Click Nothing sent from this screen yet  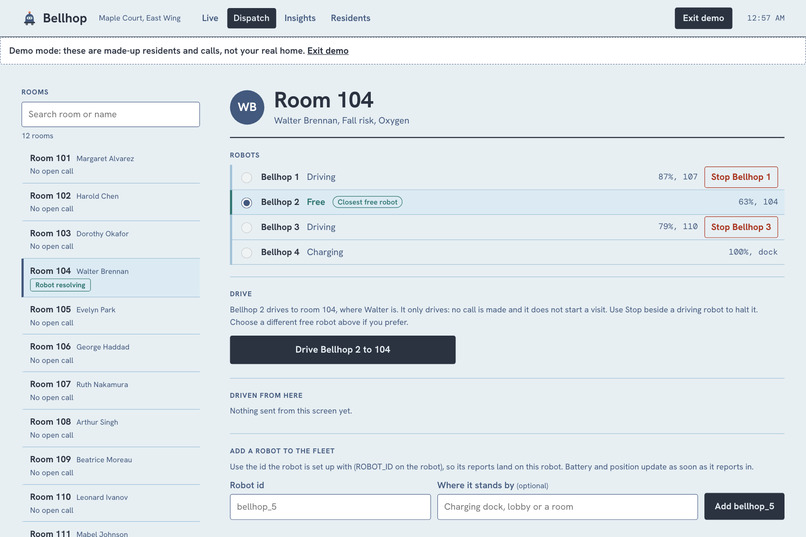(x=291, y=411)
